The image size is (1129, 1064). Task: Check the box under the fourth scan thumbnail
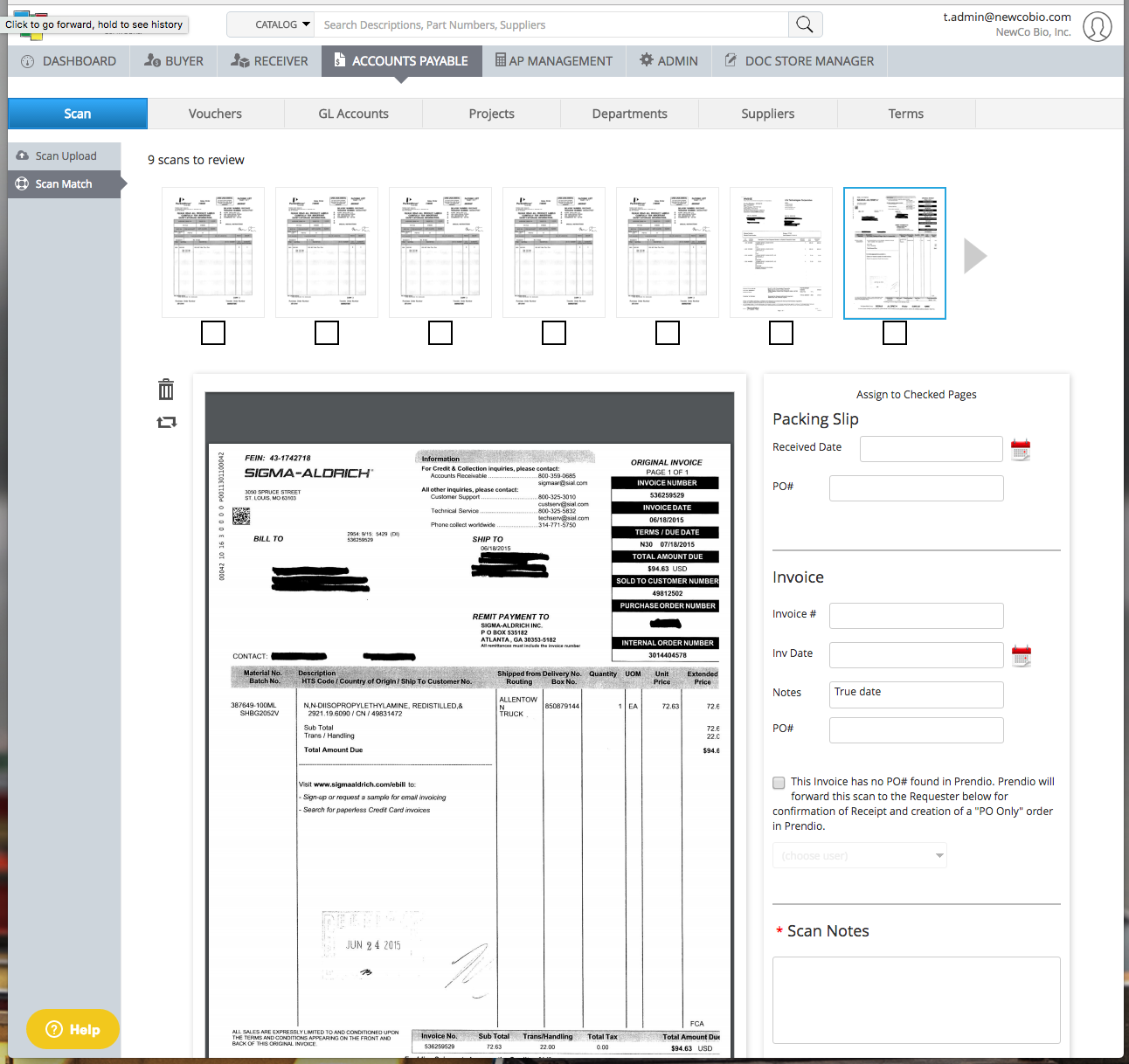[x=554, y=333]
